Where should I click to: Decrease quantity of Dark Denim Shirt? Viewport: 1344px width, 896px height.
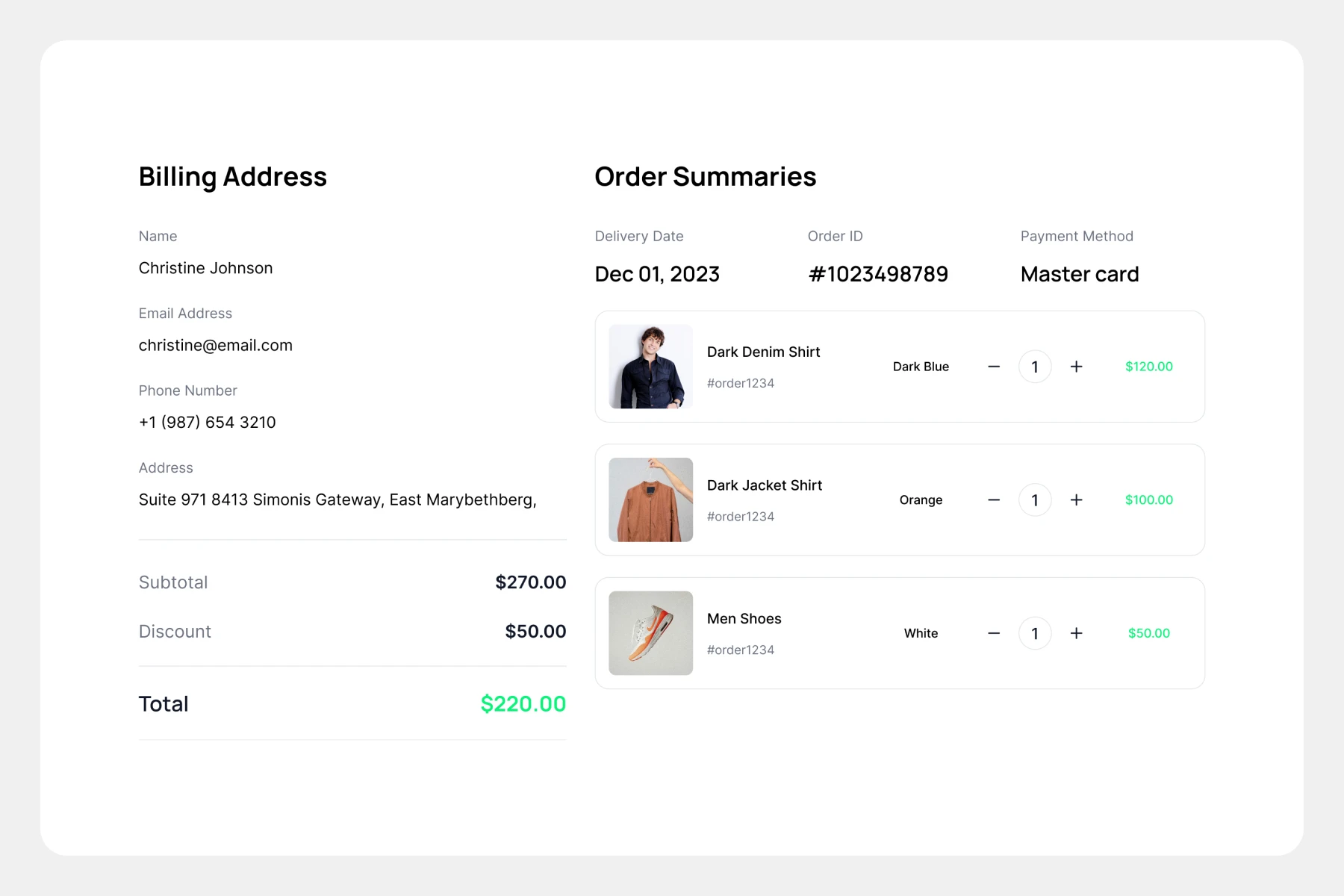(x=994, y=367)
